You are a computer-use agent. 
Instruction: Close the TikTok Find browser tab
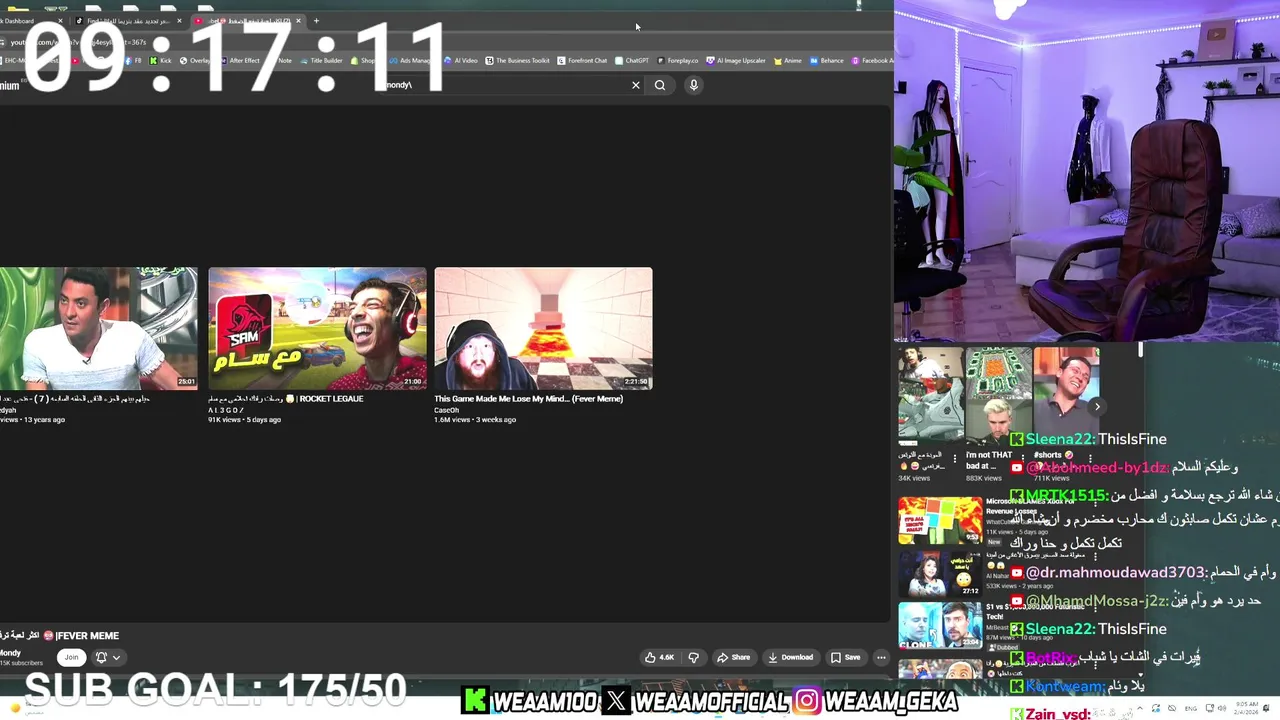coord(179,21)
